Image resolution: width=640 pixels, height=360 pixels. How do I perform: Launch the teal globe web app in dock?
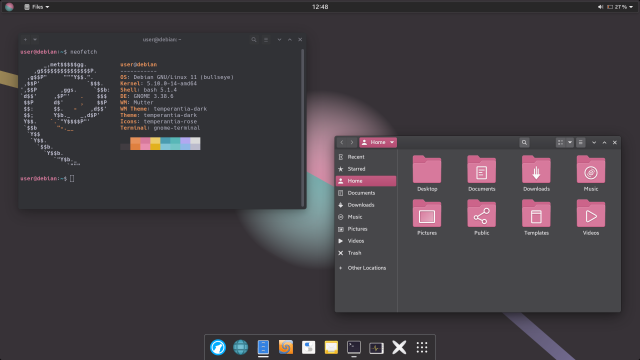click(240, 347)
